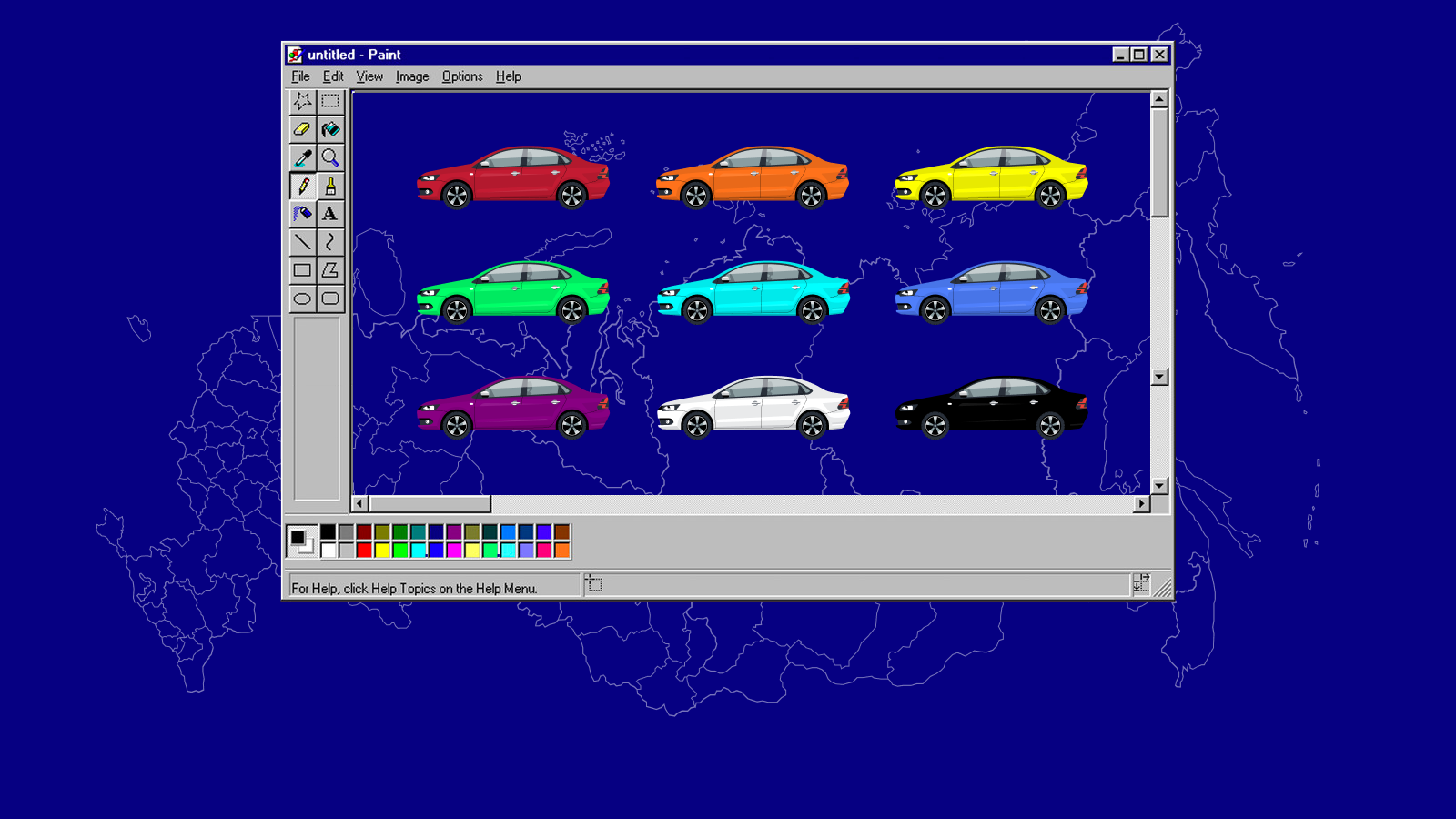1456x819 pixels.
Task: Pick the yellow color swatch
Action: 382,550
